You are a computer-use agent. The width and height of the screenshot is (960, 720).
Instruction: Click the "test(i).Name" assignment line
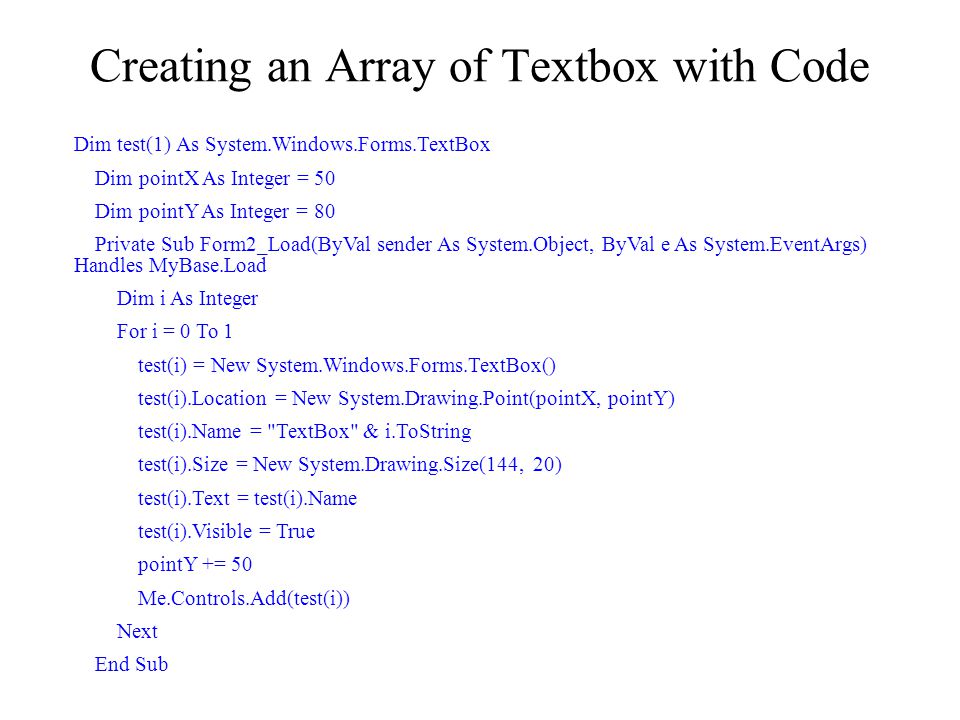304,432
